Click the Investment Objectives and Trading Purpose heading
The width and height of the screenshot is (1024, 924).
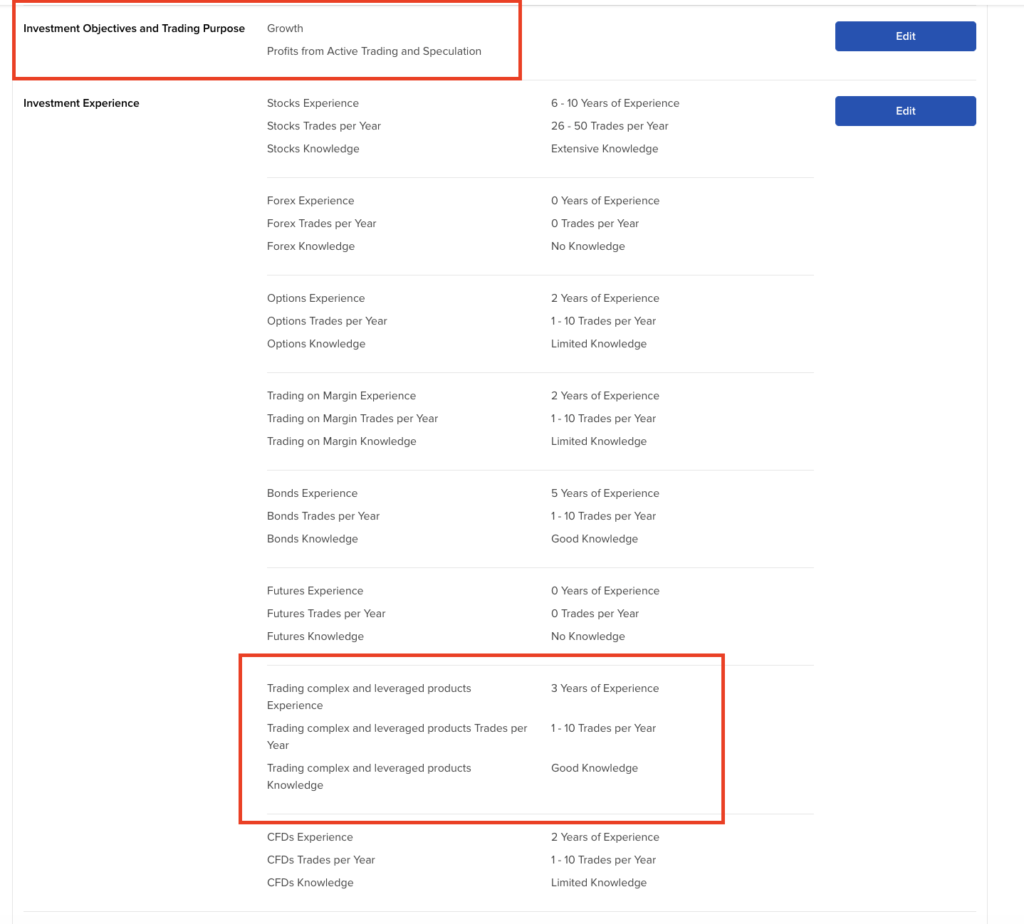[134, 29]
